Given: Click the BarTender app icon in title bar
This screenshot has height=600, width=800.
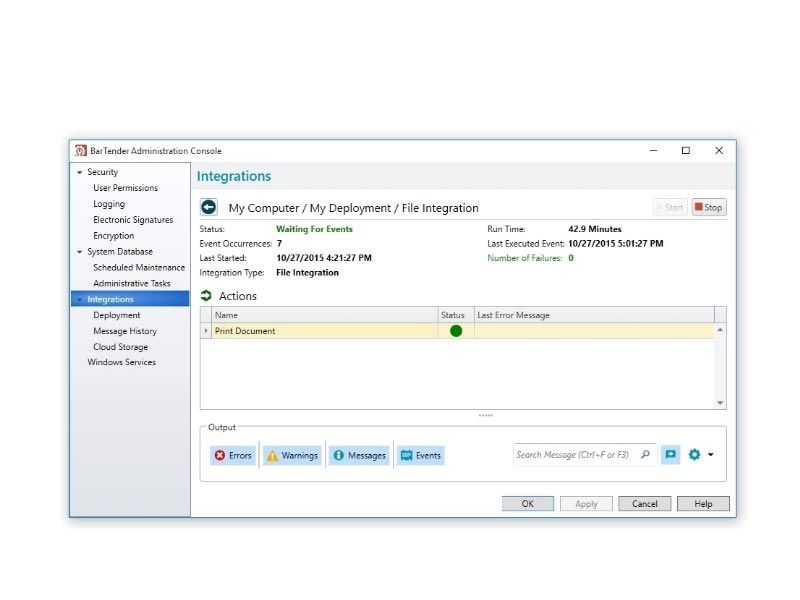Looking at the screenshot, I should [x=81, y=151].
